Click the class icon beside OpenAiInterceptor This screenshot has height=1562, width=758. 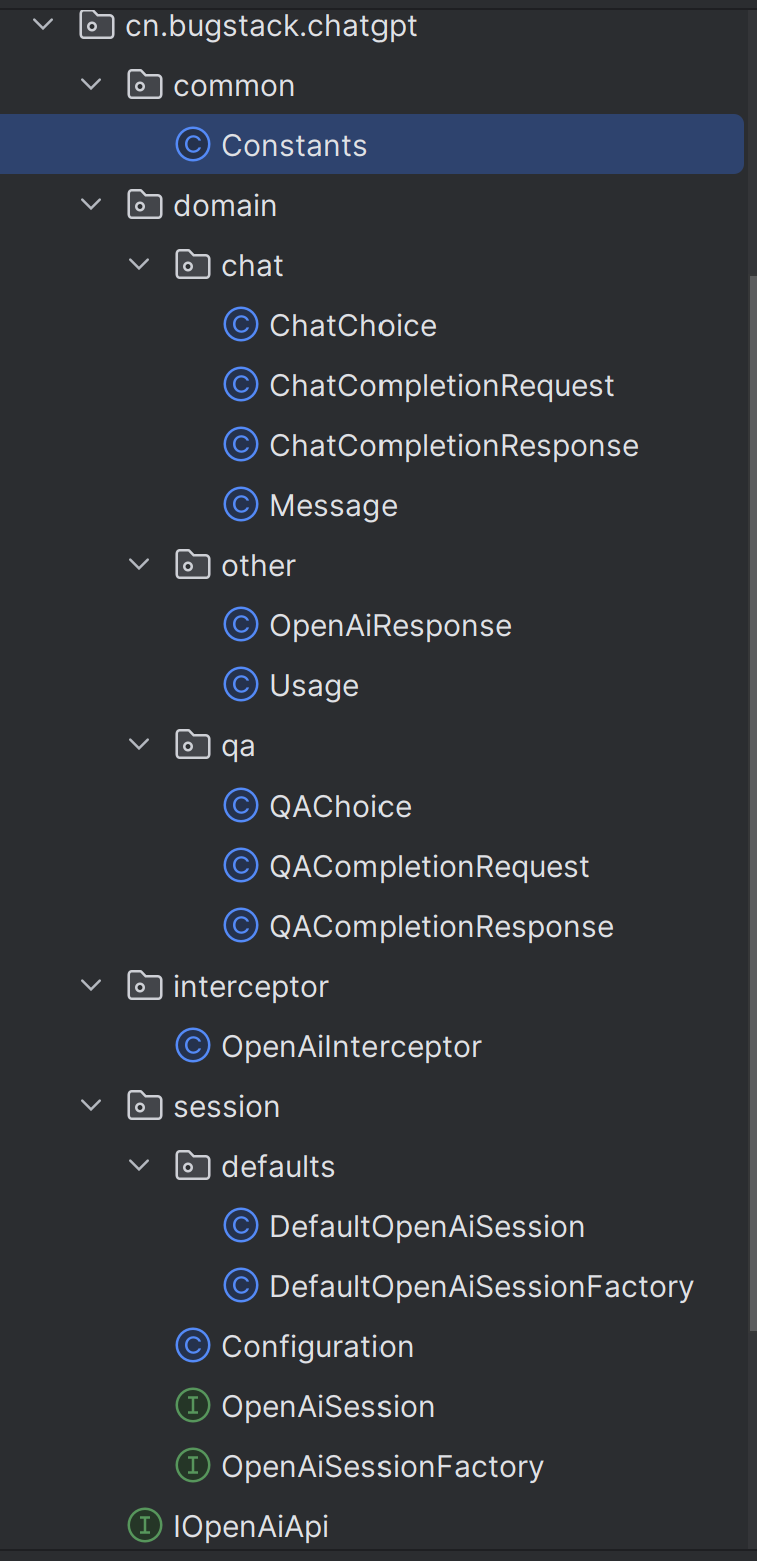point(192,1046)
